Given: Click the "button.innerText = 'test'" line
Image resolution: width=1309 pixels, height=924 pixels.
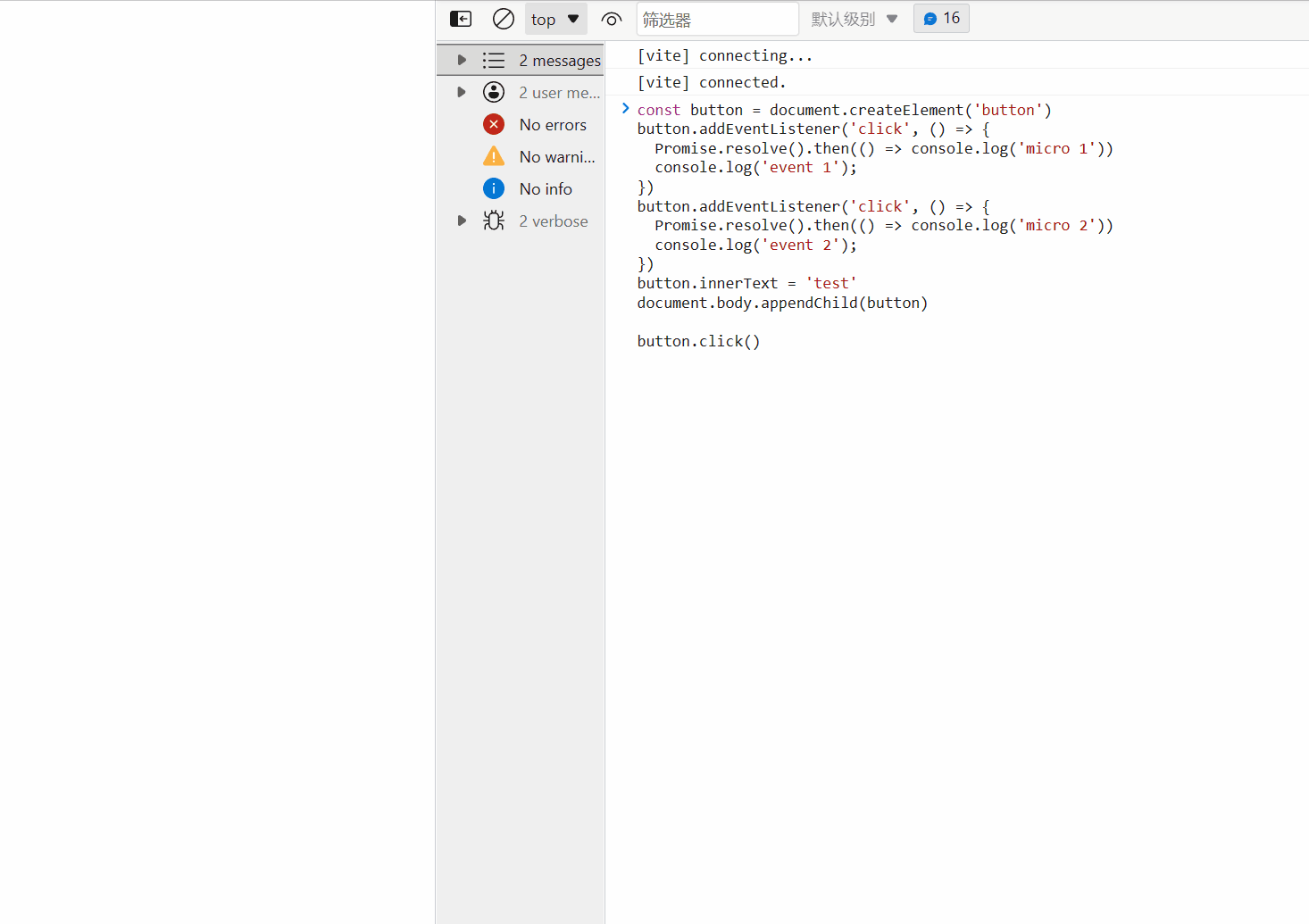Looking at the screenshot, I should (747, 283).
